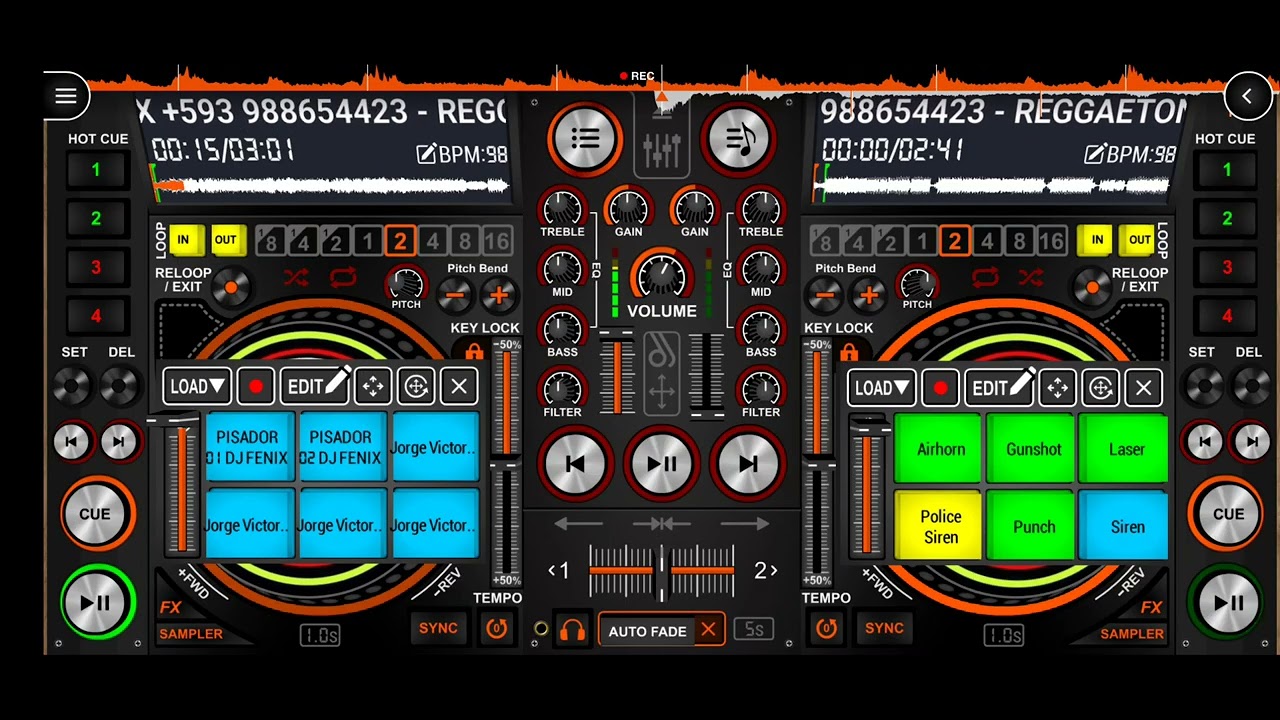Edit BPM on left deck

point(462,154)
